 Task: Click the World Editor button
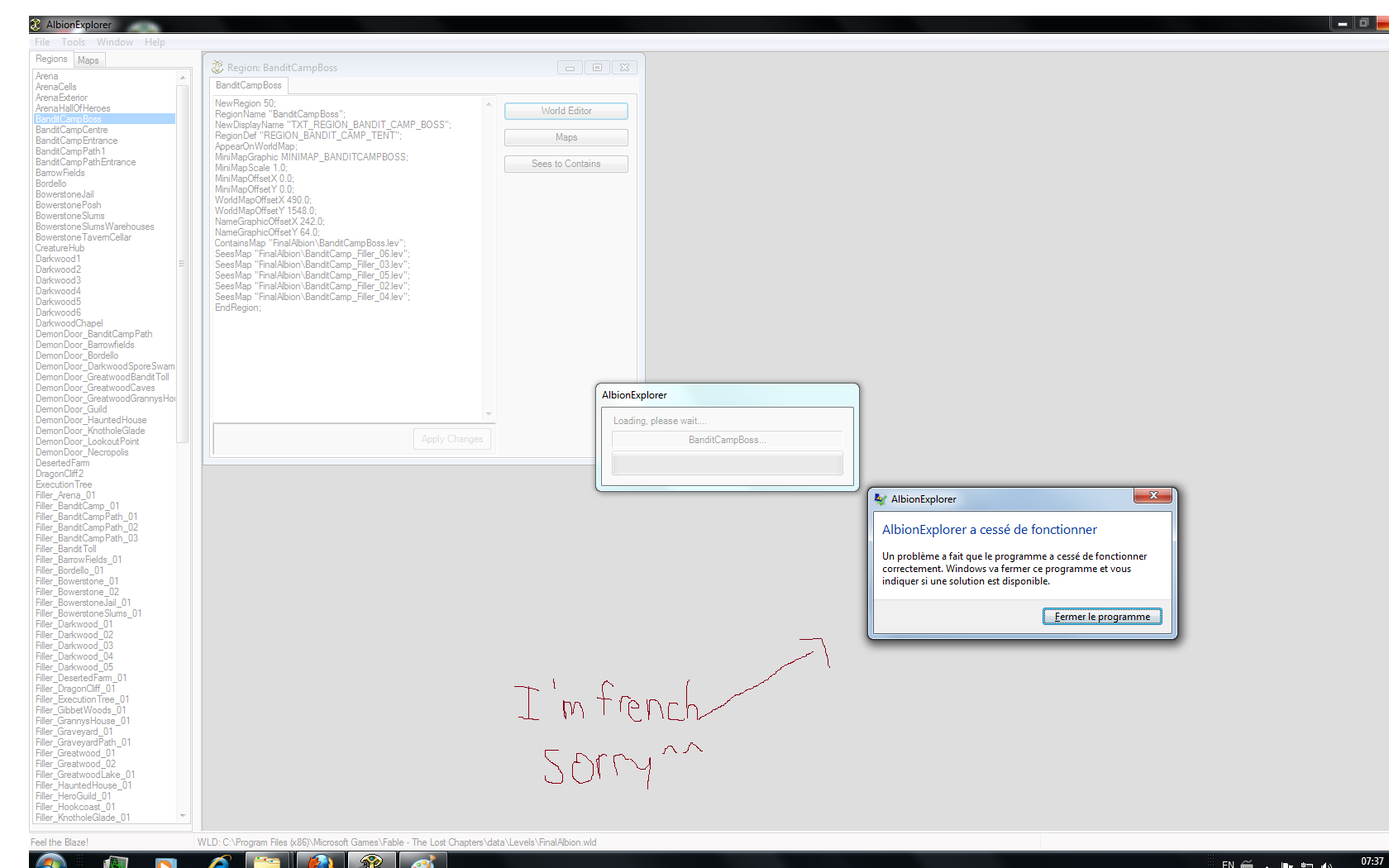(x=566, y=111)
